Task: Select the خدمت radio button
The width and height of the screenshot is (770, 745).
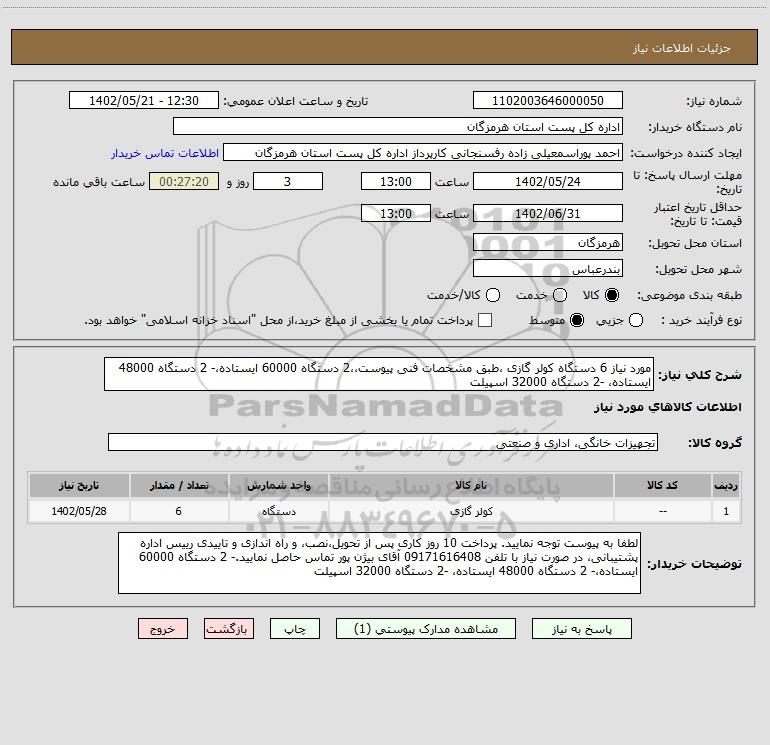Action: click(x=560, y=295)
